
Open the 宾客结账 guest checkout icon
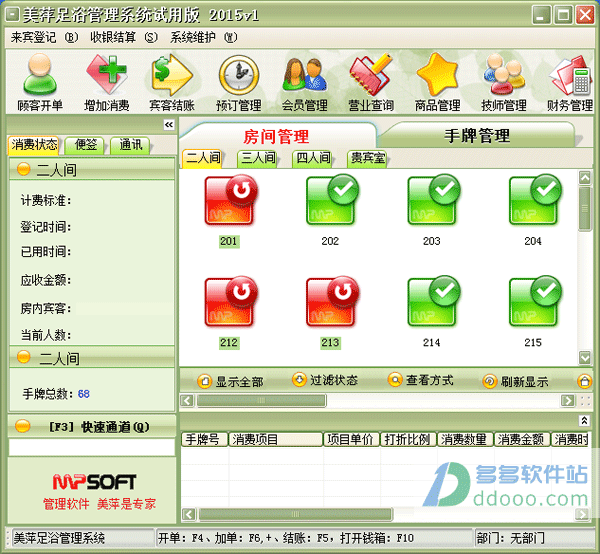[172, 82]
